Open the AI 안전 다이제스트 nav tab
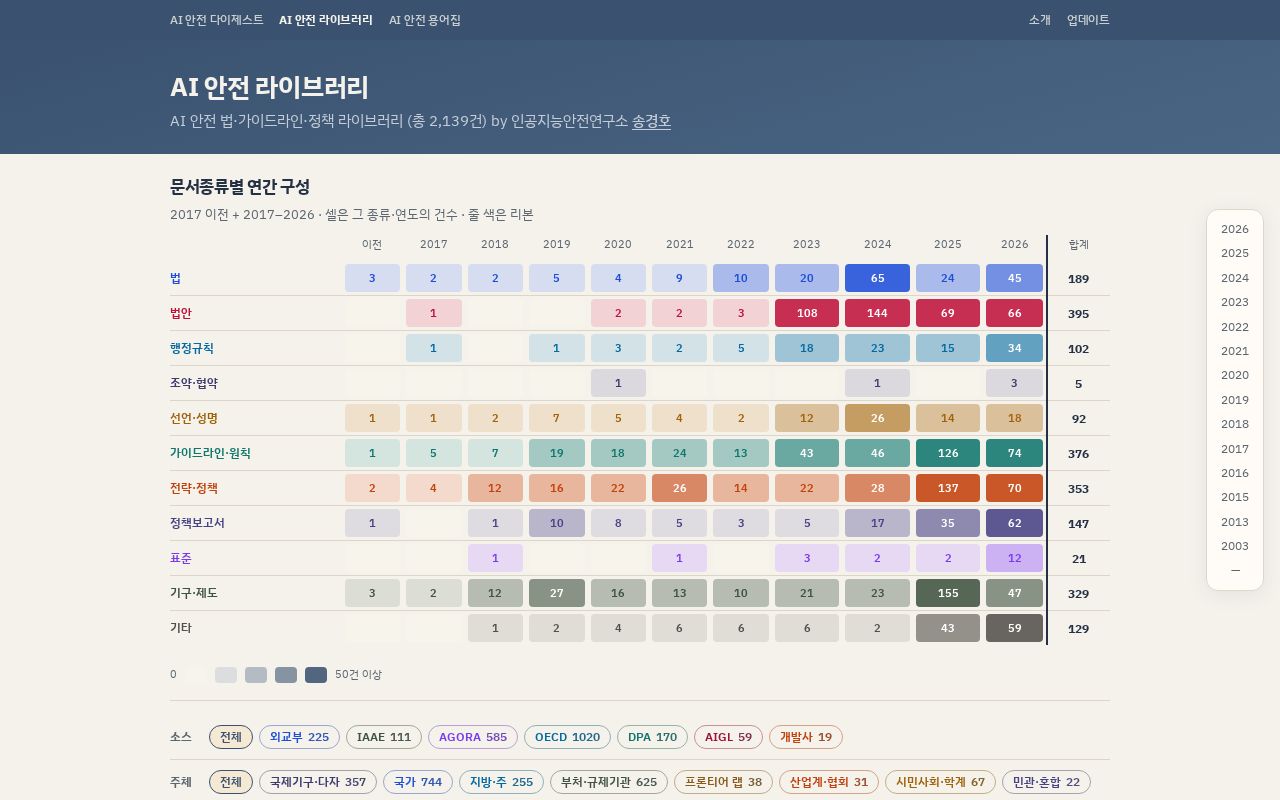1280x800 pixels. (217, 20)
